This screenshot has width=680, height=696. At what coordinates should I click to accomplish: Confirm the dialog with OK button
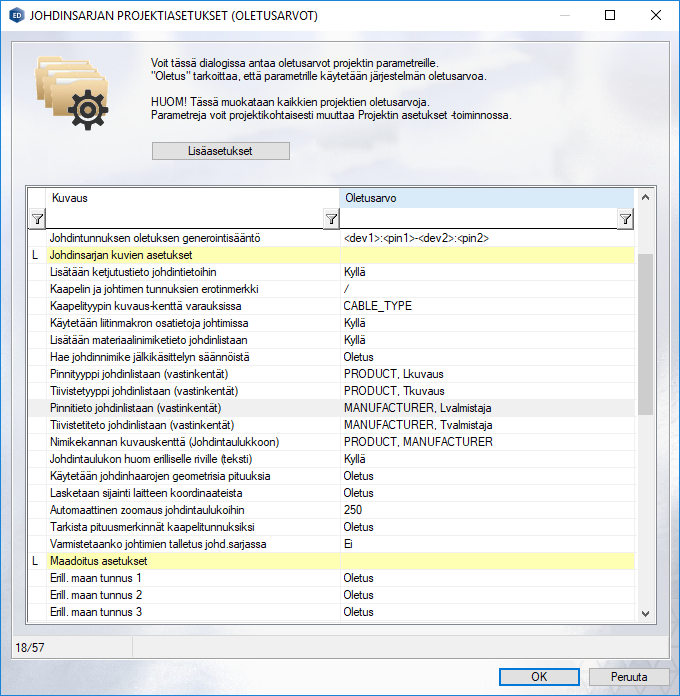[x=539, y=676]
